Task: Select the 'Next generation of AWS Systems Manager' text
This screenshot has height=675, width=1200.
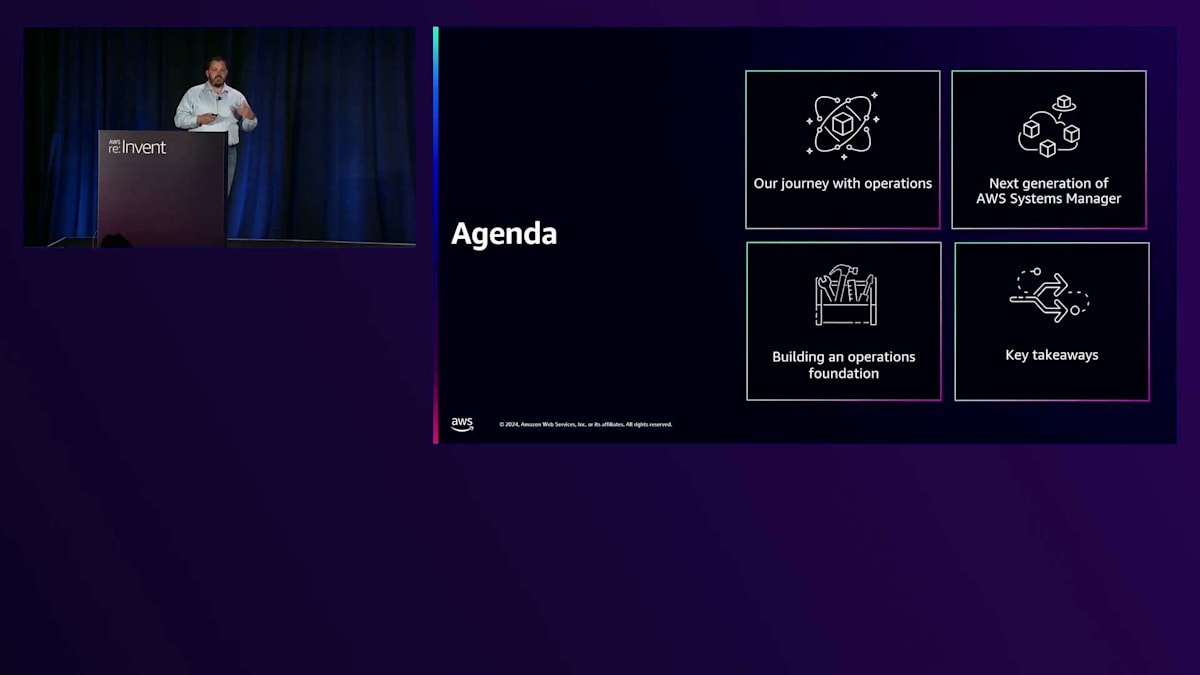Action: pos(1049,191)
